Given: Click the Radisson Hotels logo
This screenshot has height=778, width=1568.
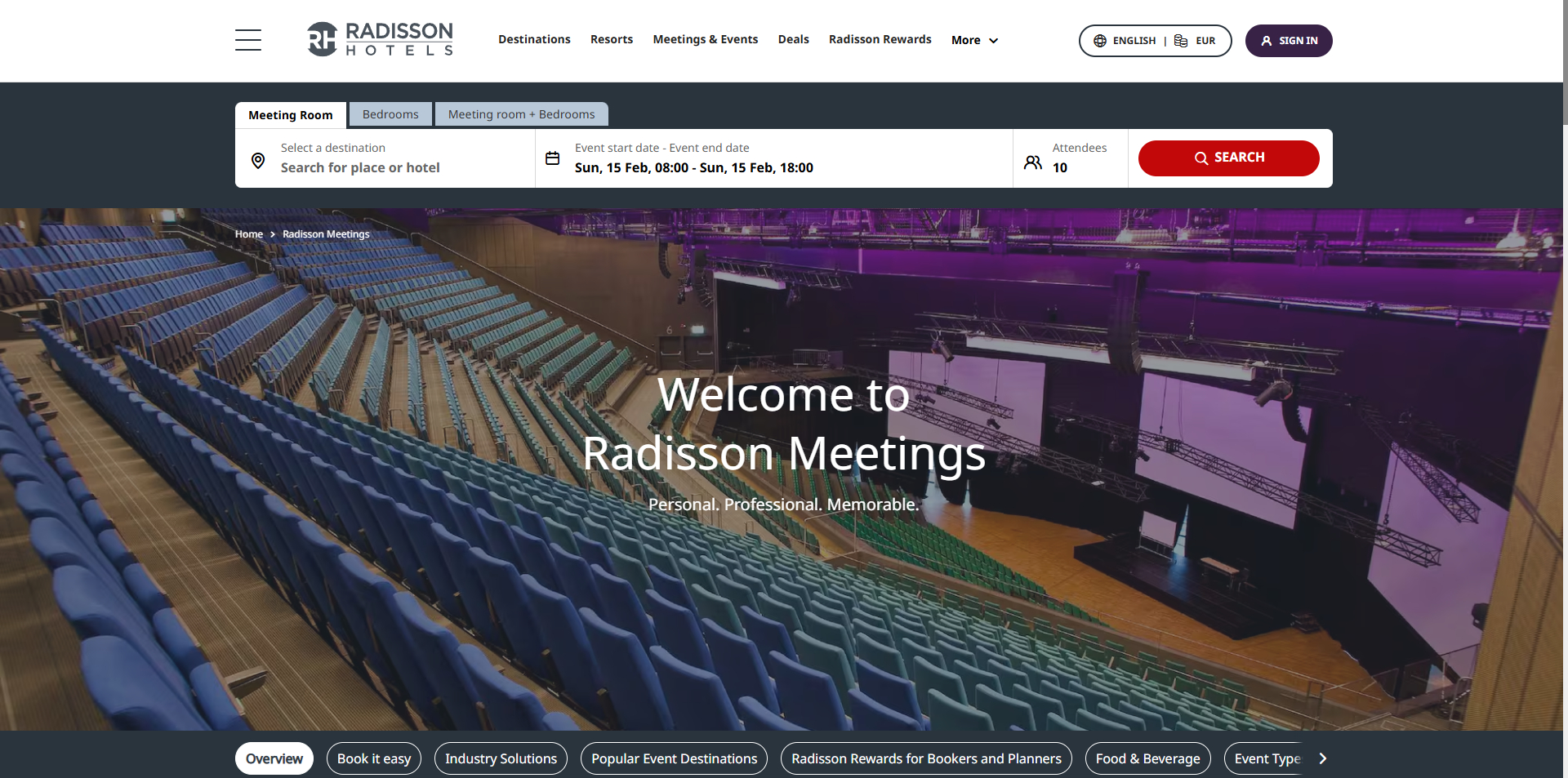Looking at the screenshot, I should [380, 39].
